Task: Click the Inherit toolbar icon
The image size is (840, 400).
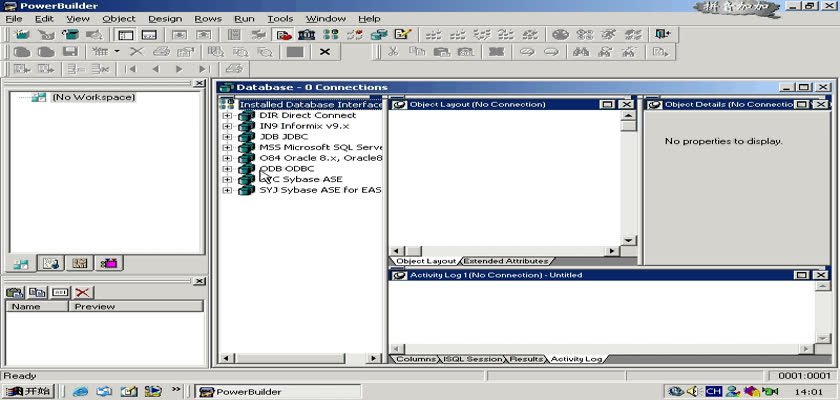Action: (47, 35)
